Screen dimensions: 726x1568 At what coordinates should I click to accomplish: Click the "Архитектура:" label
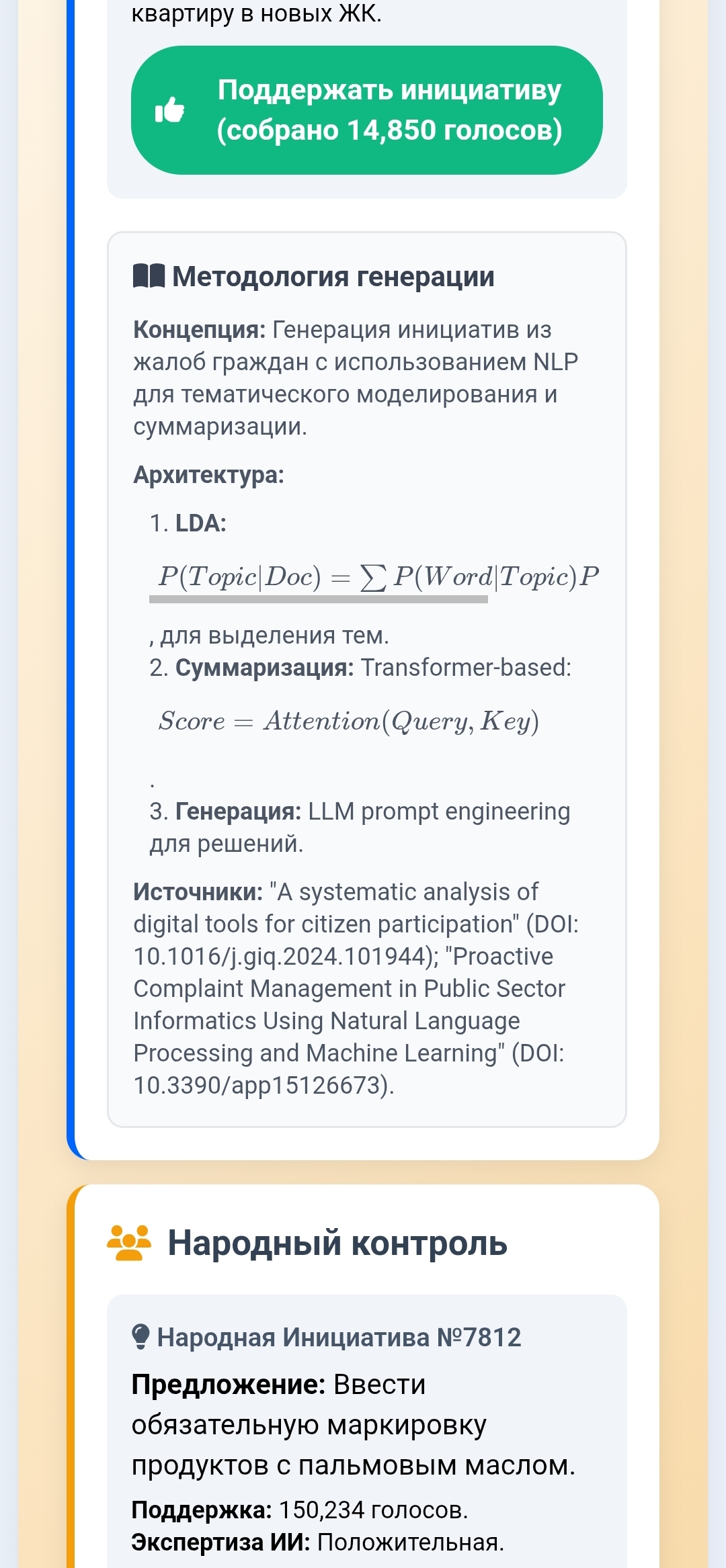208,475
